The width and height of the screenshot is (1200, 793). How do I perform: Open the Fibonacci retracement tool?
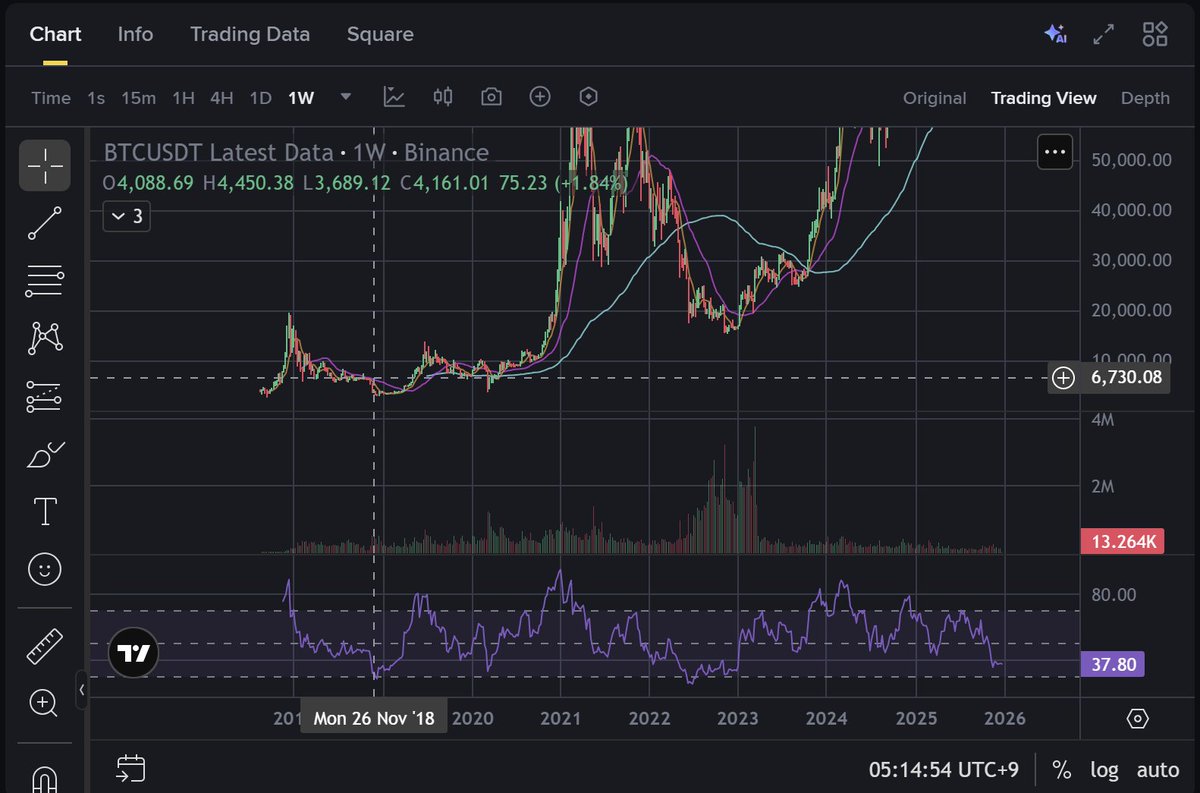tap(45, 281)
